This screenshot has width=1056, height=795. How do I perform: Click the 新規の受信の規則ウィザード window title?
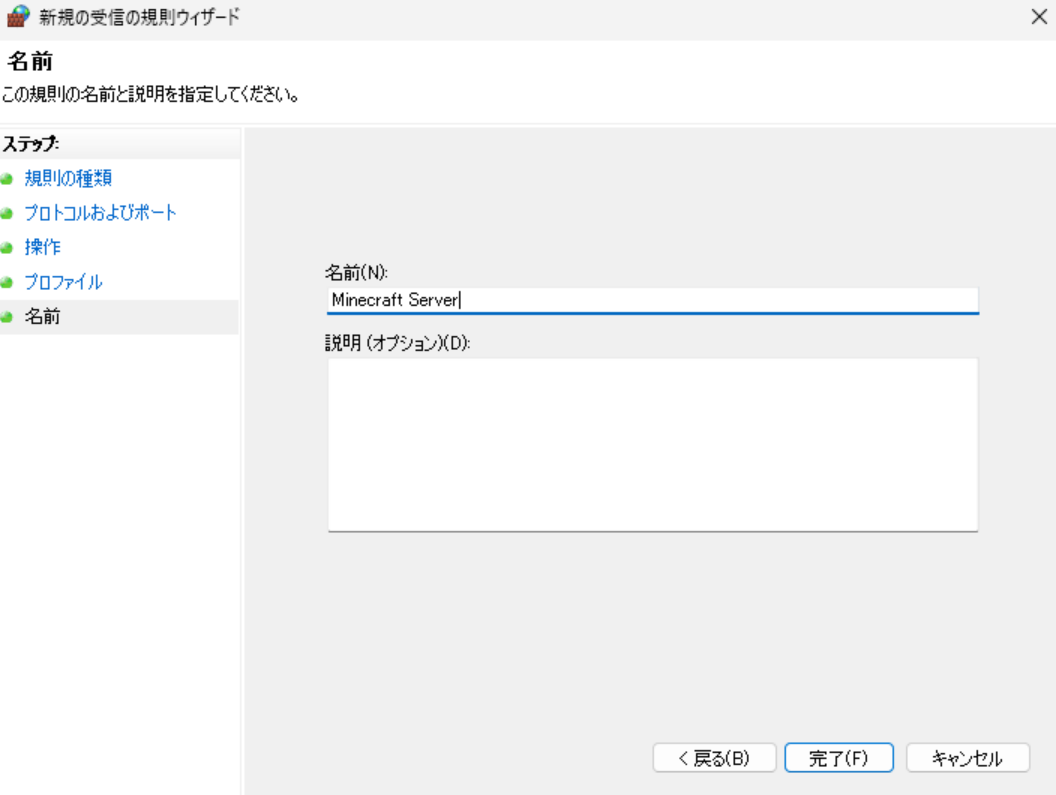(138, 17)
